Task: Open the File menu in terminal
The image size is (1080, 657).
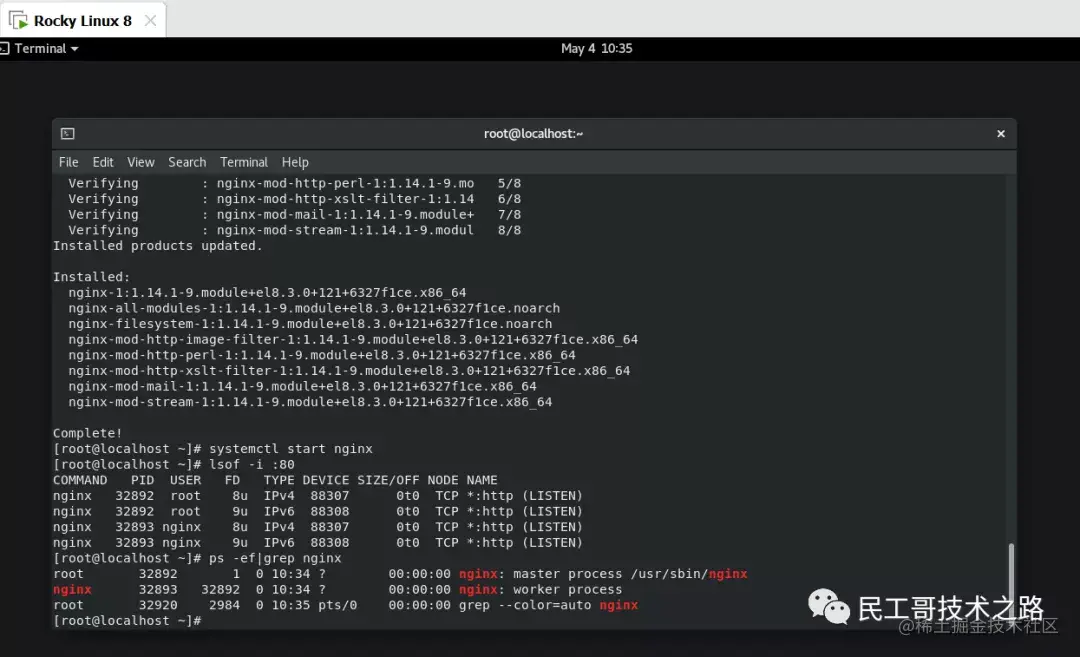Action: 68,162
